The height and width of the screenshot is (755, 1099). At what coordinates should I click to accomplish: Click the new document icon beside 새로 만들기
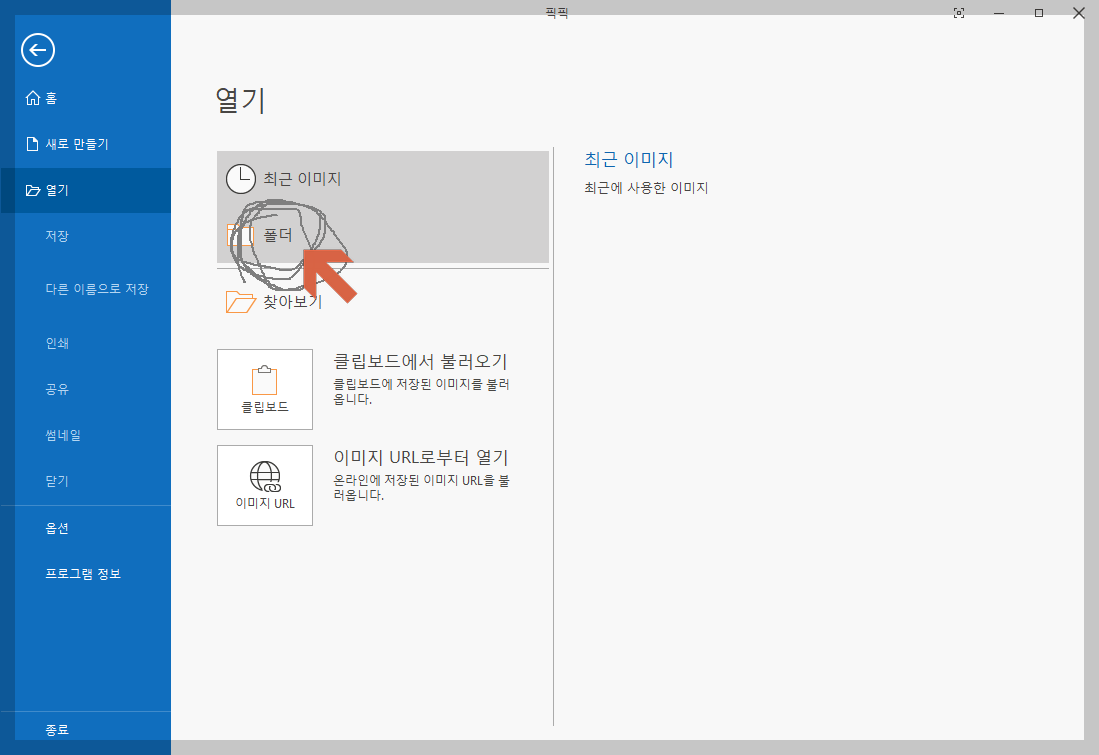(30, 143)
